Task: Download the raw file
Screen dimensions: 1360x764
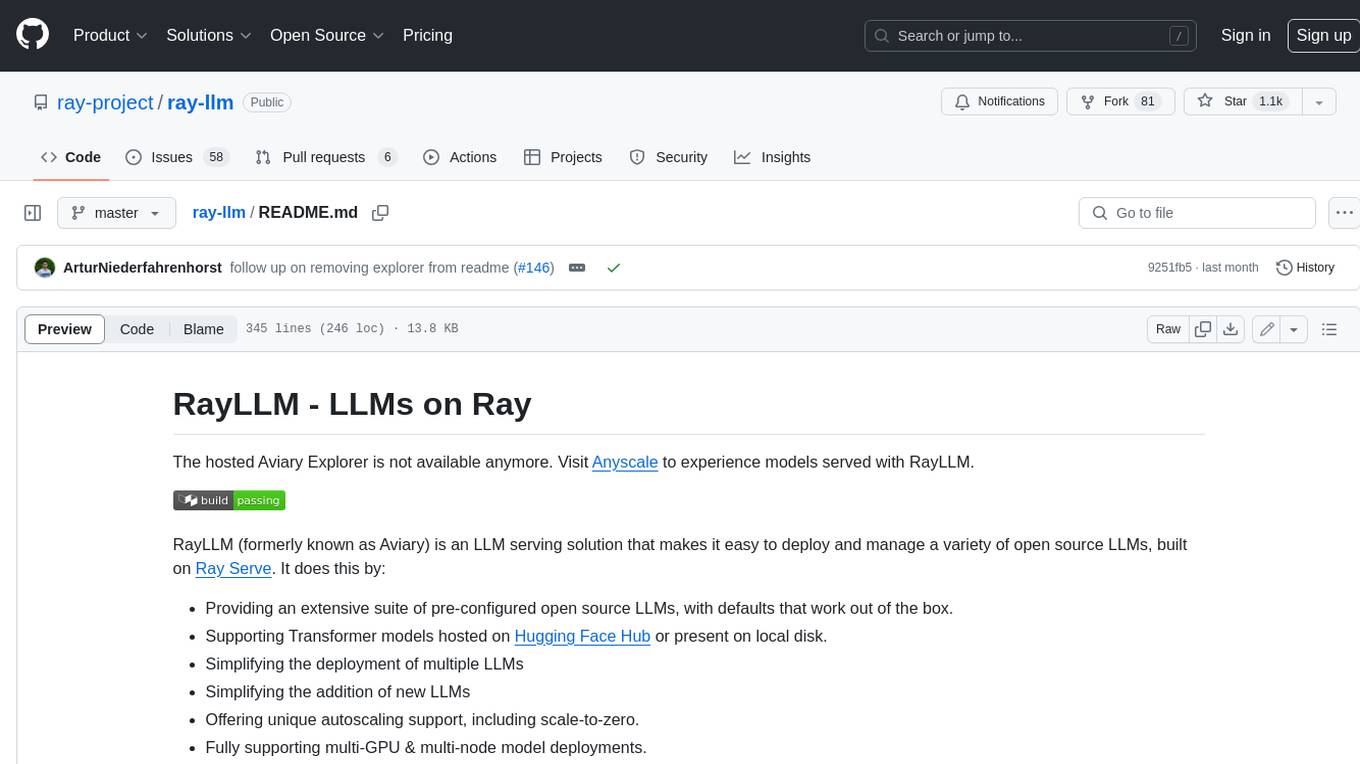Action: coord(1231,329)
